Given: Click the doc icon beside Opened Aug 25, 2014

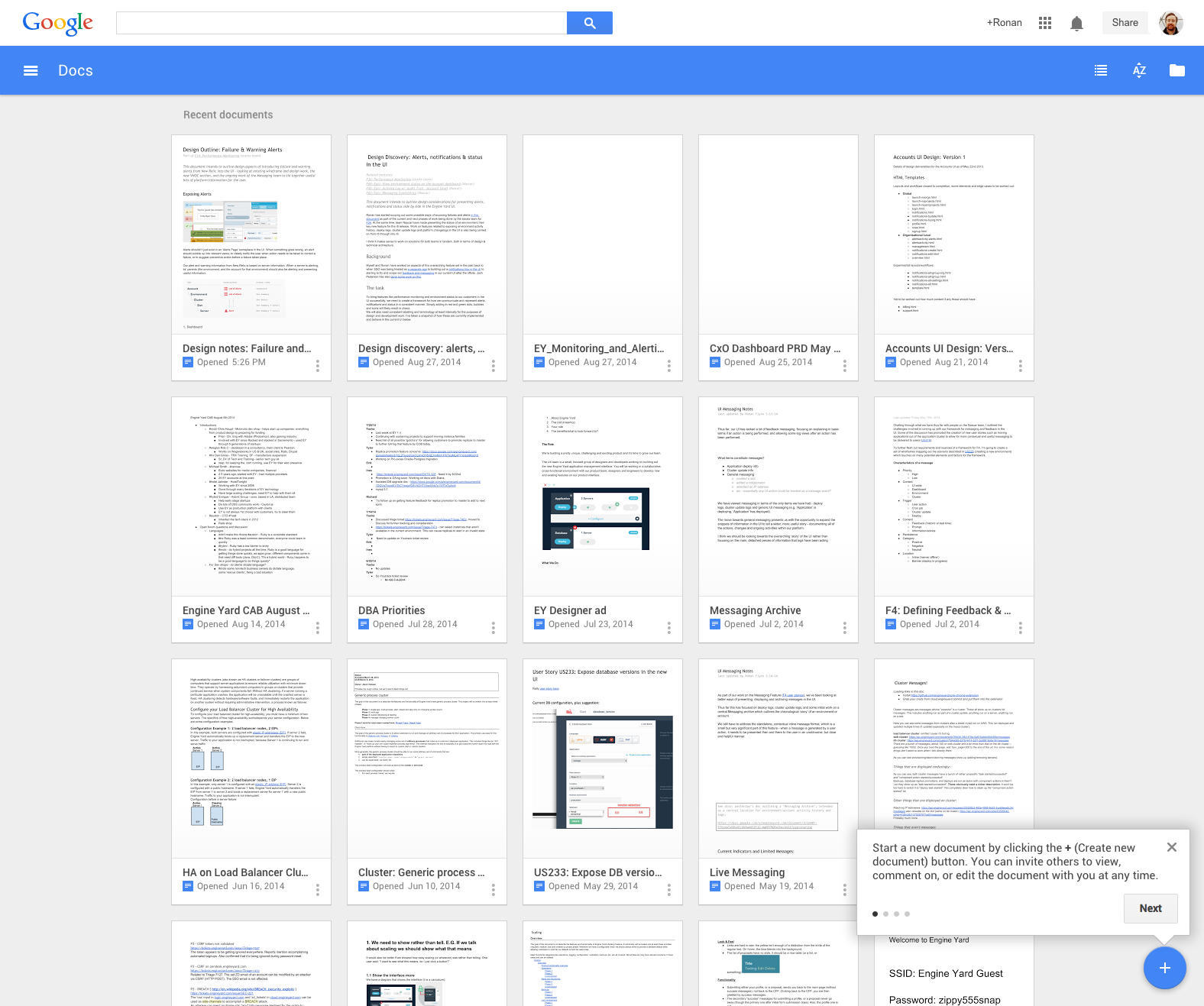Looking at the screenshot, I should (715, 362).
